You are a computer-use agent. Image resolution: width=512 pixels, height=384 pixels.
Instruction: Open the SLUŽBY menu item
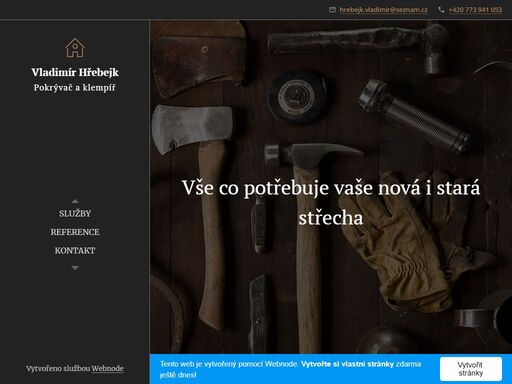[75, 213]
